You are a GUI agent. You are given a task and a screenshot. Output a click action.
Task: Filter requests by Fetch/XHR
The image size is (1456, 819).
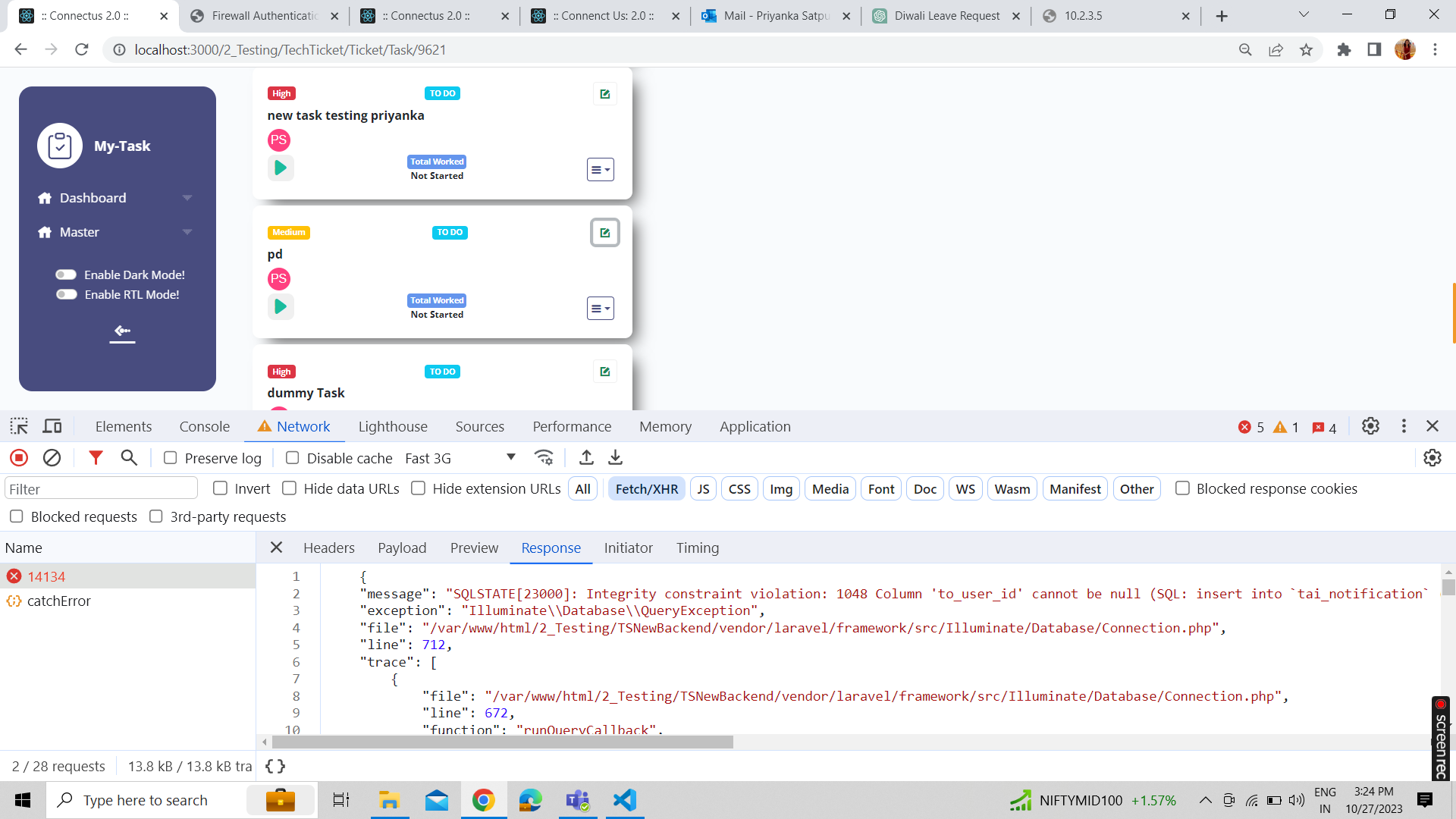point(647,489)
